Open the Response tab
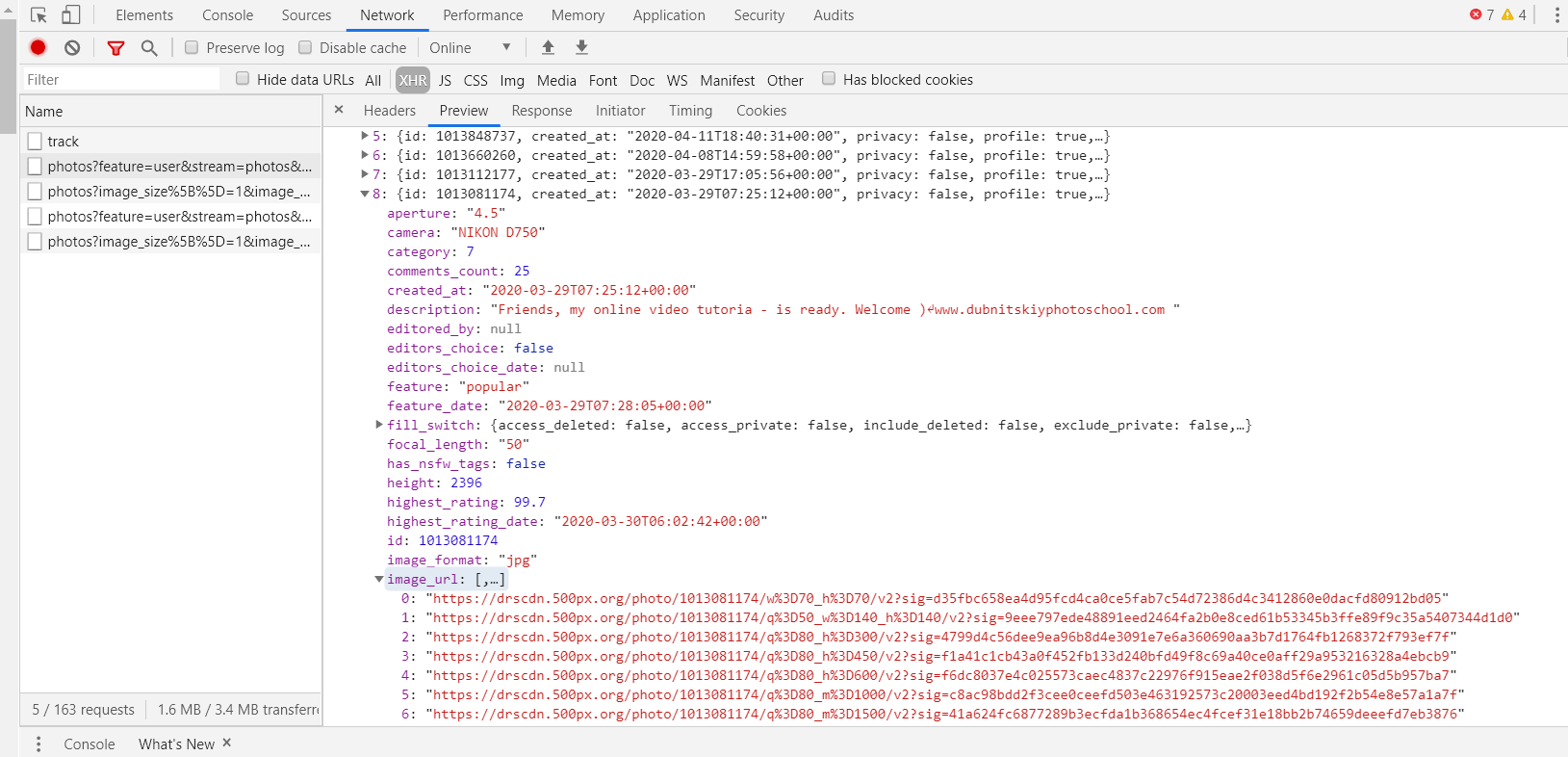The height and width of the screenshot is (757, 1568). click(x=541, y=111)
